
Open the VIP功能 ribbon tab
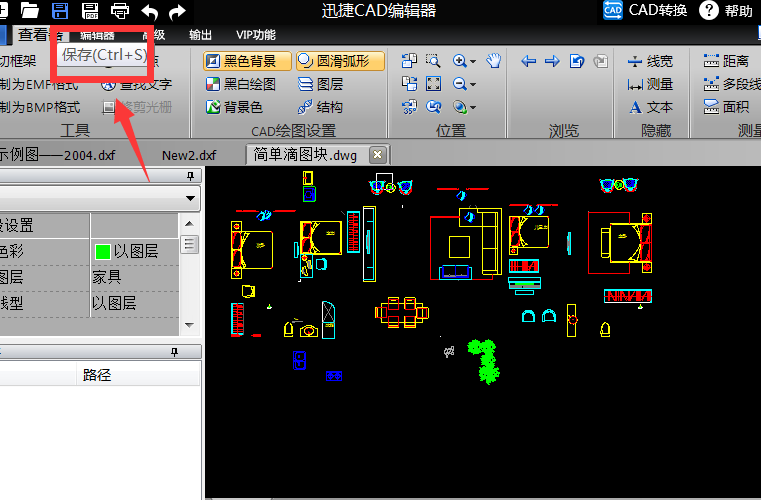(x=255, y=35)
